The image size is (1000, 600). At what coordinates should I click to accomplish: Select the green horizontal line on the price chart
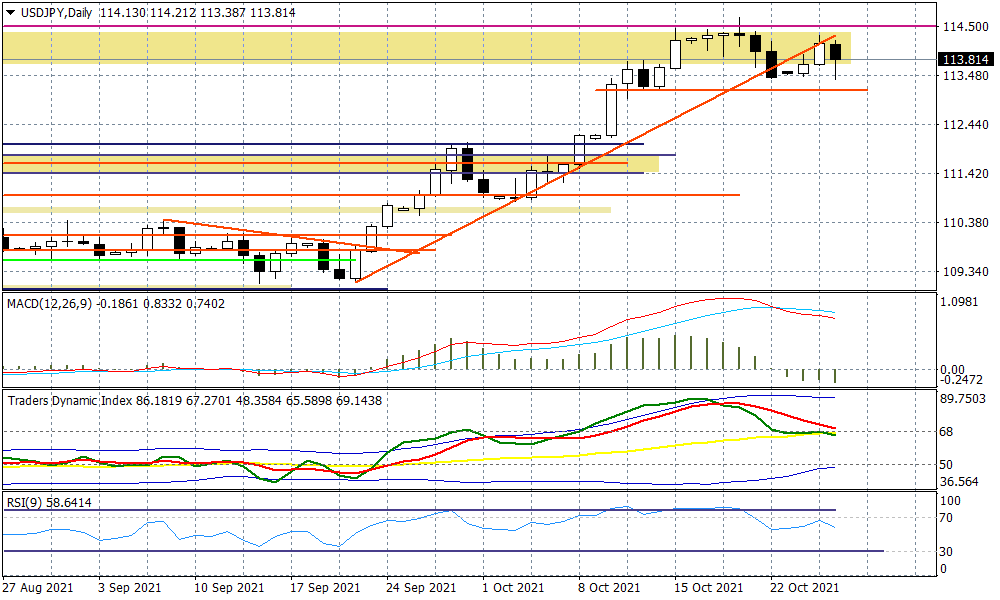click(x=179, y=260)
